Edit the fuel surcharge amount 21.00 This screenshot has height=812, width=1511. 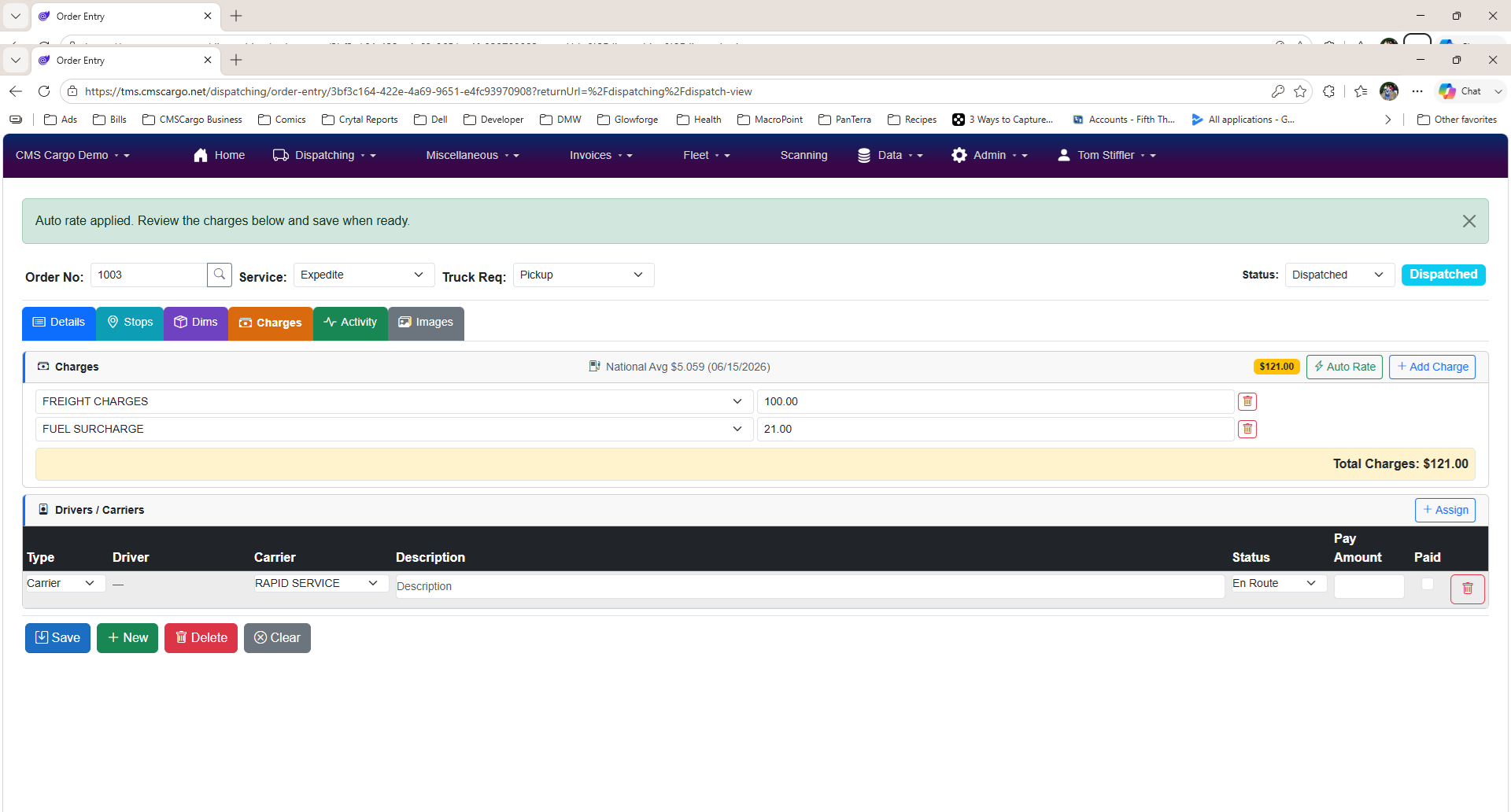(996, 430)
